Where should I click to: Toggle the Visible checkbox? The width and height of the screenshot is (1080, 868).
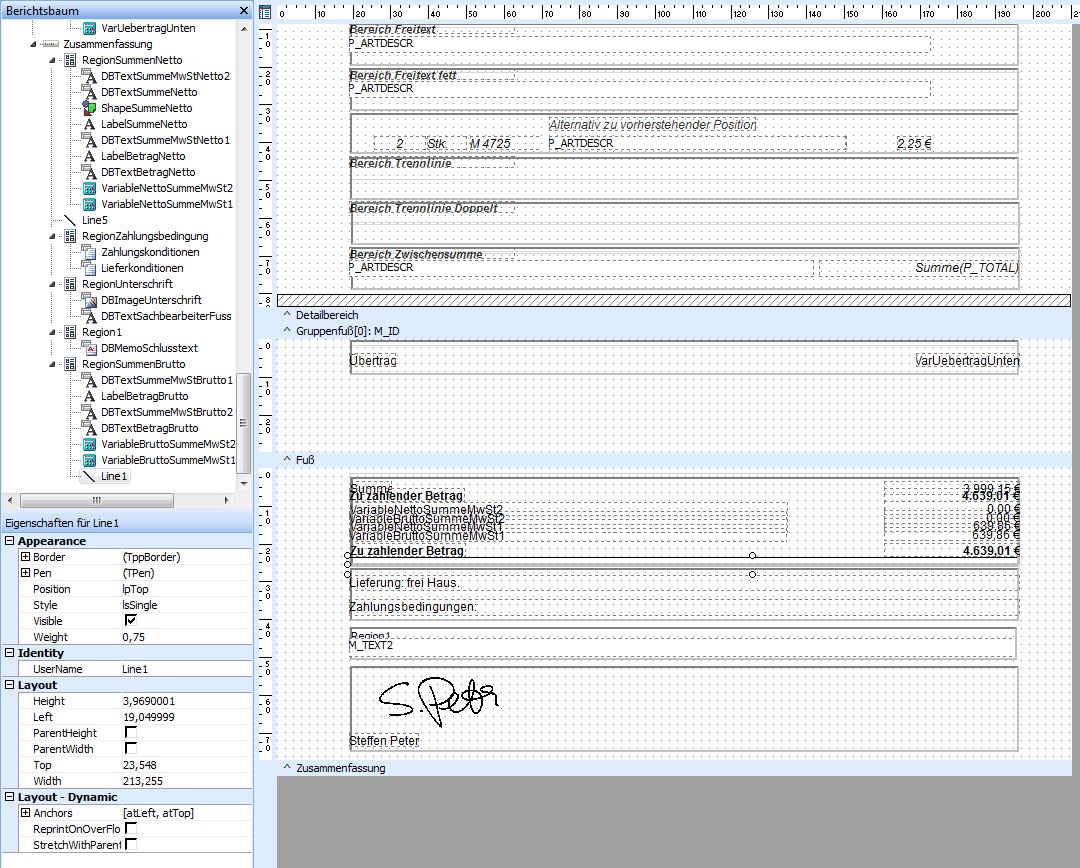pyautogui.click(x=130, y=621)
